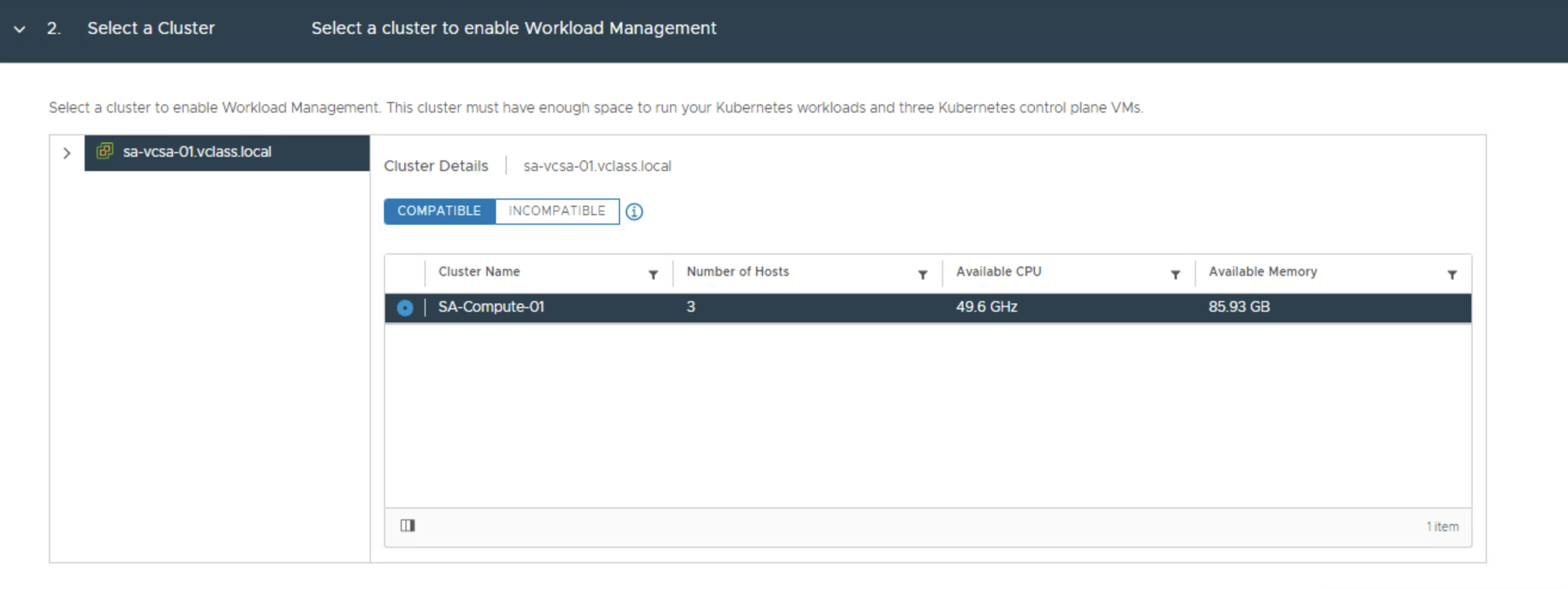Click the vCenter icon beside sa-vcsa-01.vclass.local
The width and height of the screenshot is (1568, 589).
tap(106, 151)
